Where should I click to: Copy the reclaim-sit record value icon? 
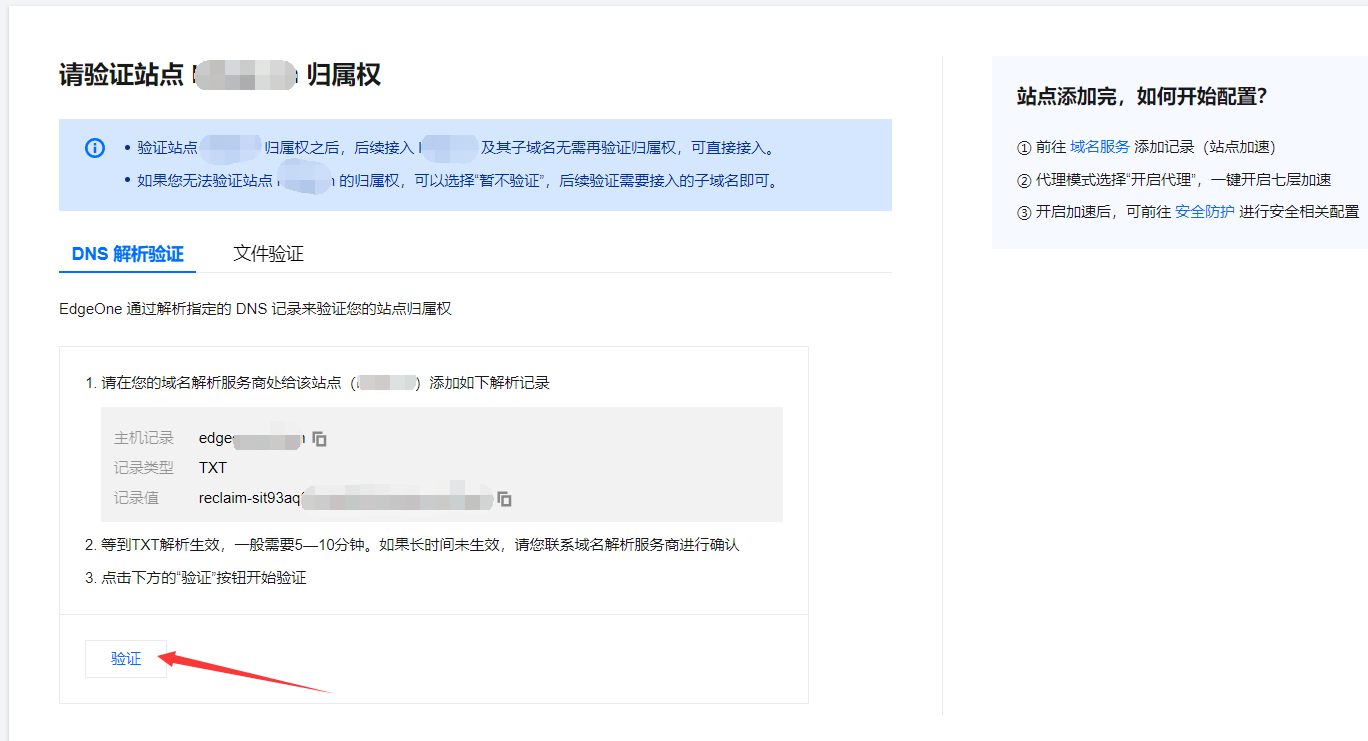pyautogui.click(x=505, y=498)
